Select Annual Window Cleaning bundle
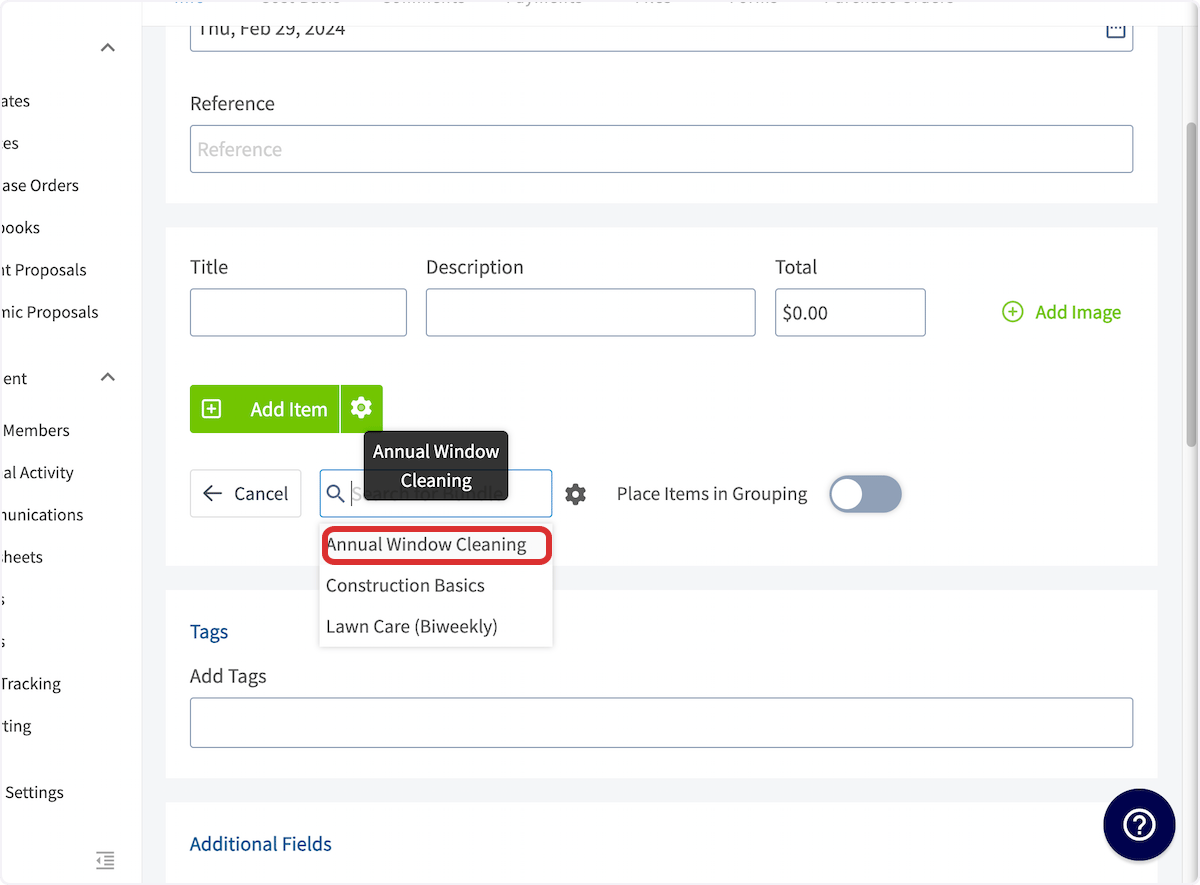The image size is (1200, 885). click(x=436, y=545)
